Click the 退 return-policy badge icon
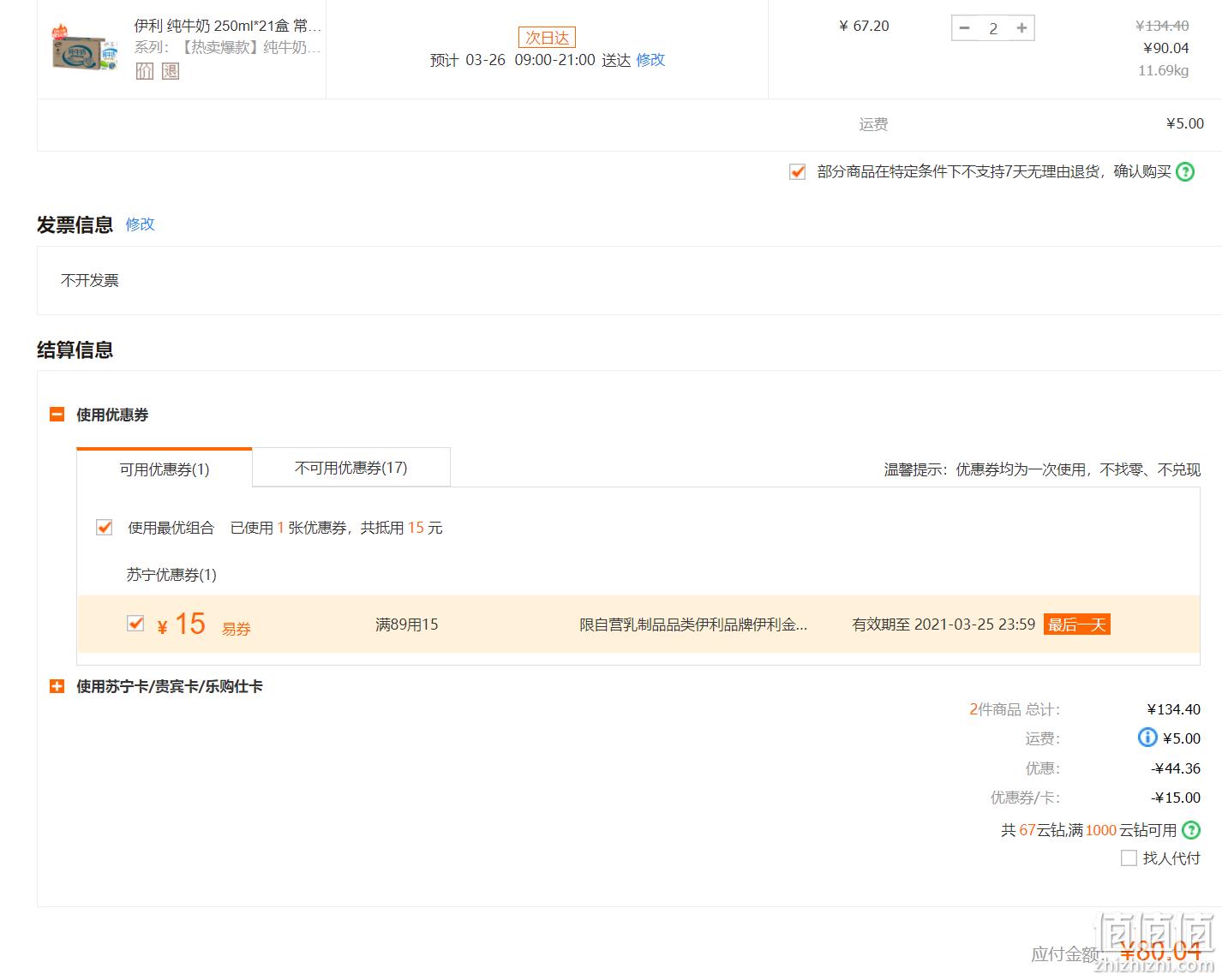Viewport: 1222px width, 980px height. [171, 71]
